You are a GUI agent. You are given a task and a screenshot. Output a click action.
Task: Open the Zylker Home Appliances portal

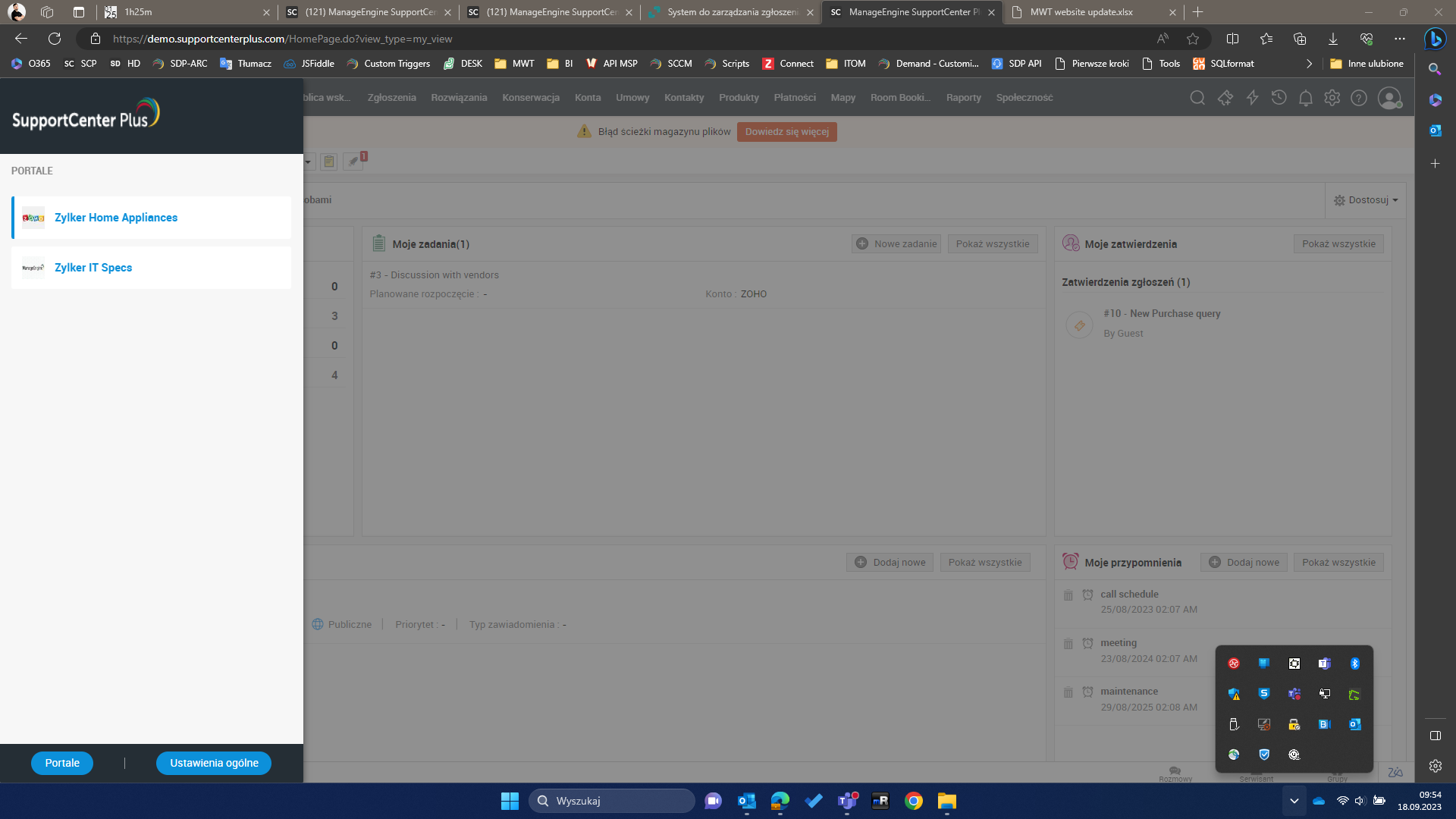tap(115, 218)
